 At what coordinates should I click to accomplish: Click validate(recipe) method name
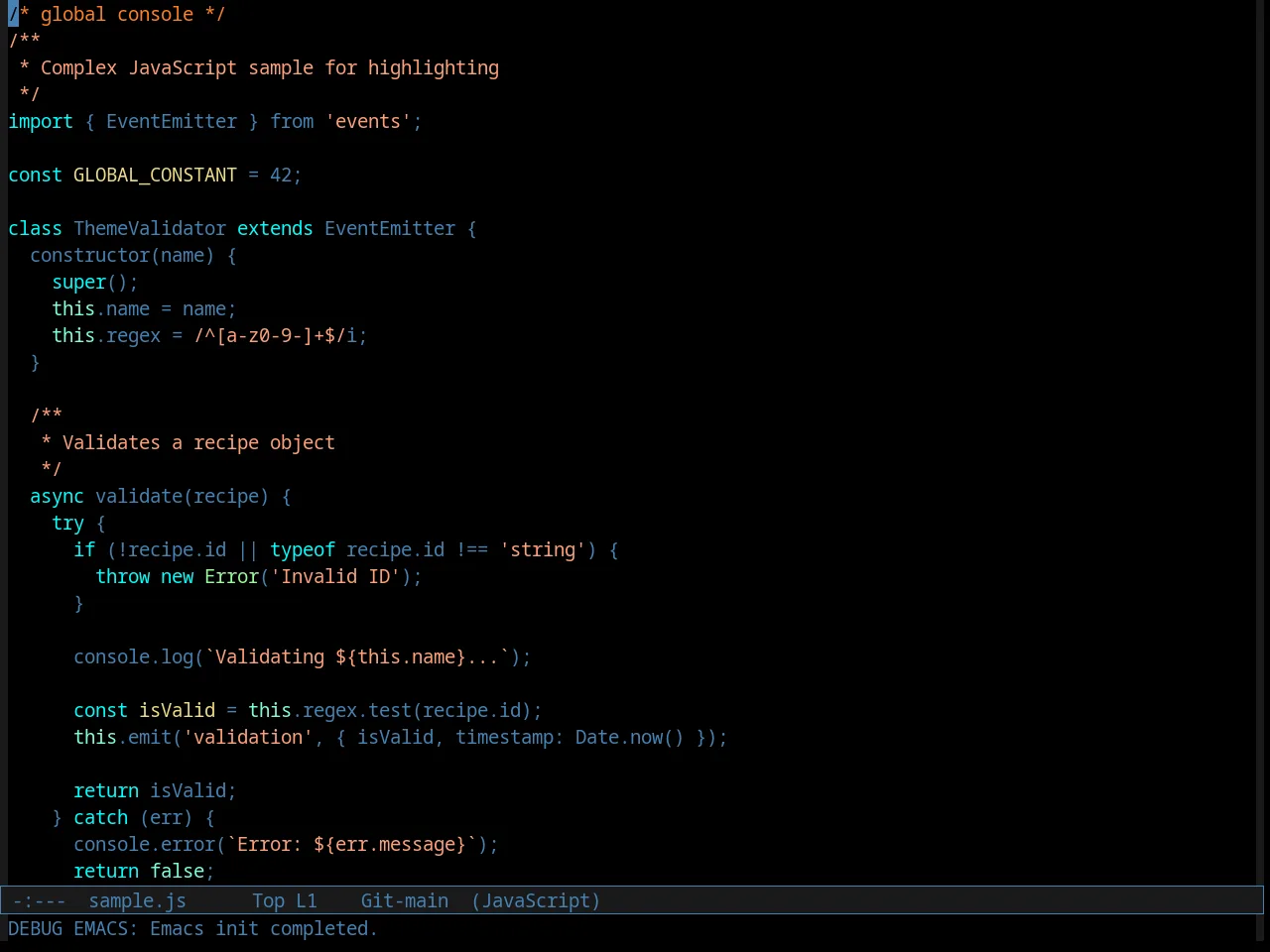pyautogui.click(x=182, y=496)
